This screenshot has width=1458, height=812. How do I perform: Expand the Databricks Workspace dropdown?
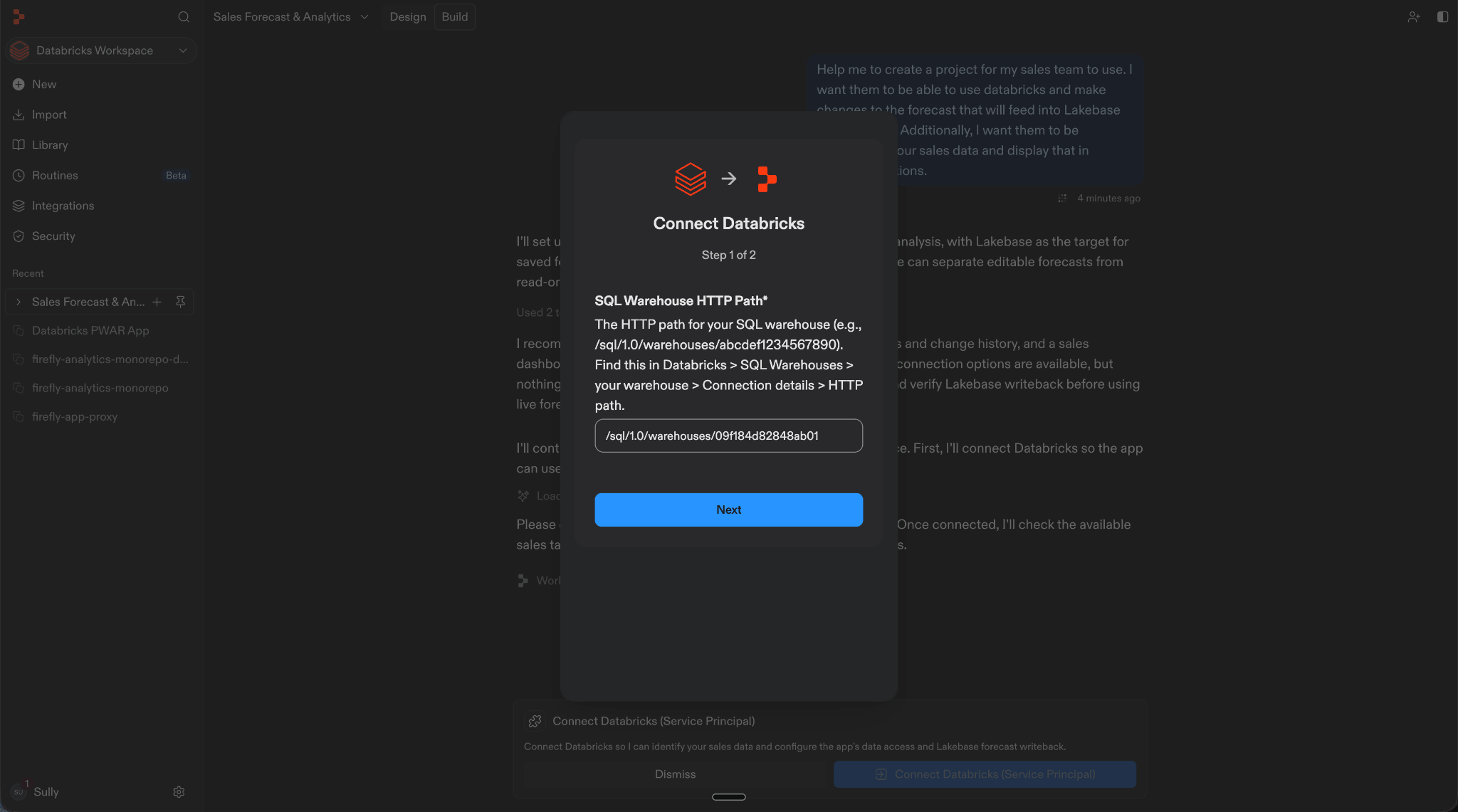click(x=101, y=51)
